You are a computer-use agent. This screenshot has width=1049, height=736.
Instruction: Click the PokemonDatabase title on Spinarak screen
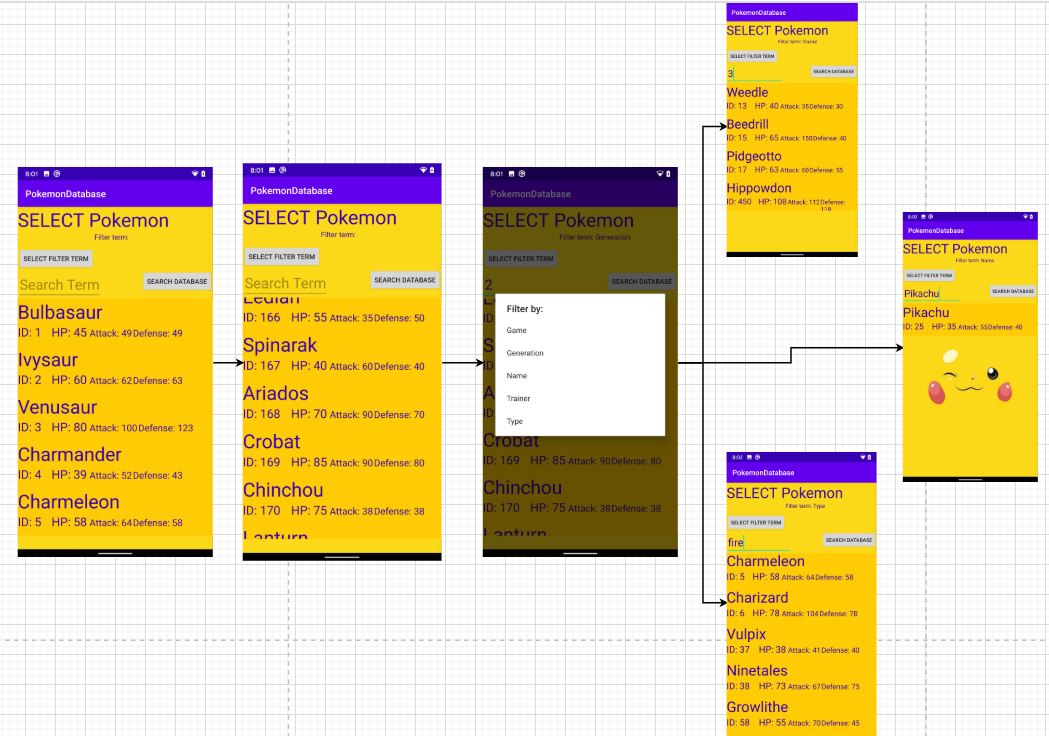(291, 191)
